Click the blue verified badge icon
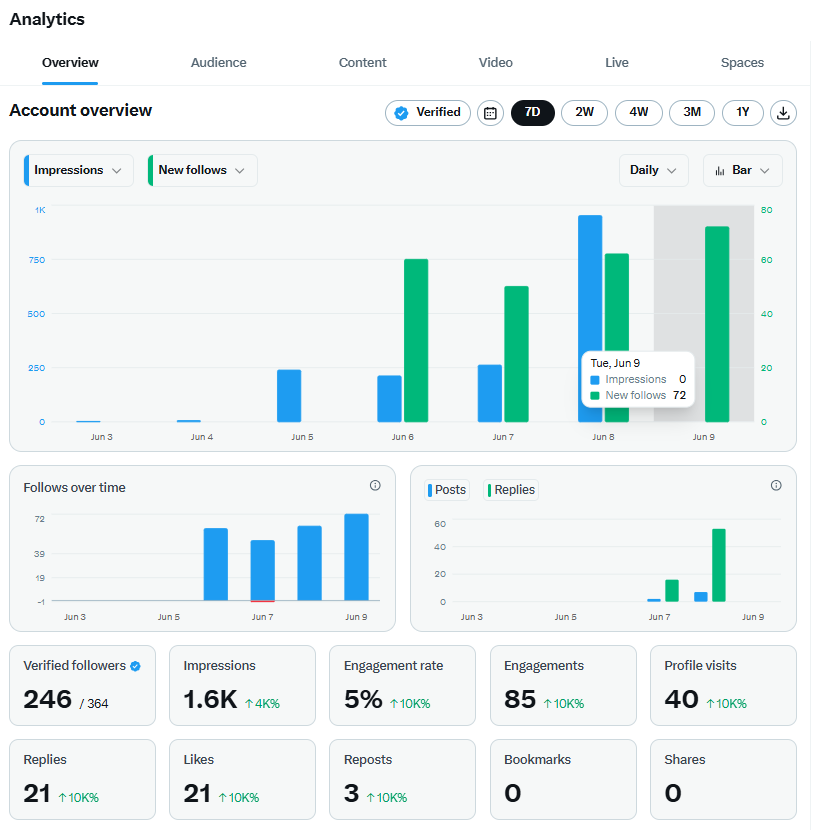Screen dimensions: 817x830 pos(401,113)
